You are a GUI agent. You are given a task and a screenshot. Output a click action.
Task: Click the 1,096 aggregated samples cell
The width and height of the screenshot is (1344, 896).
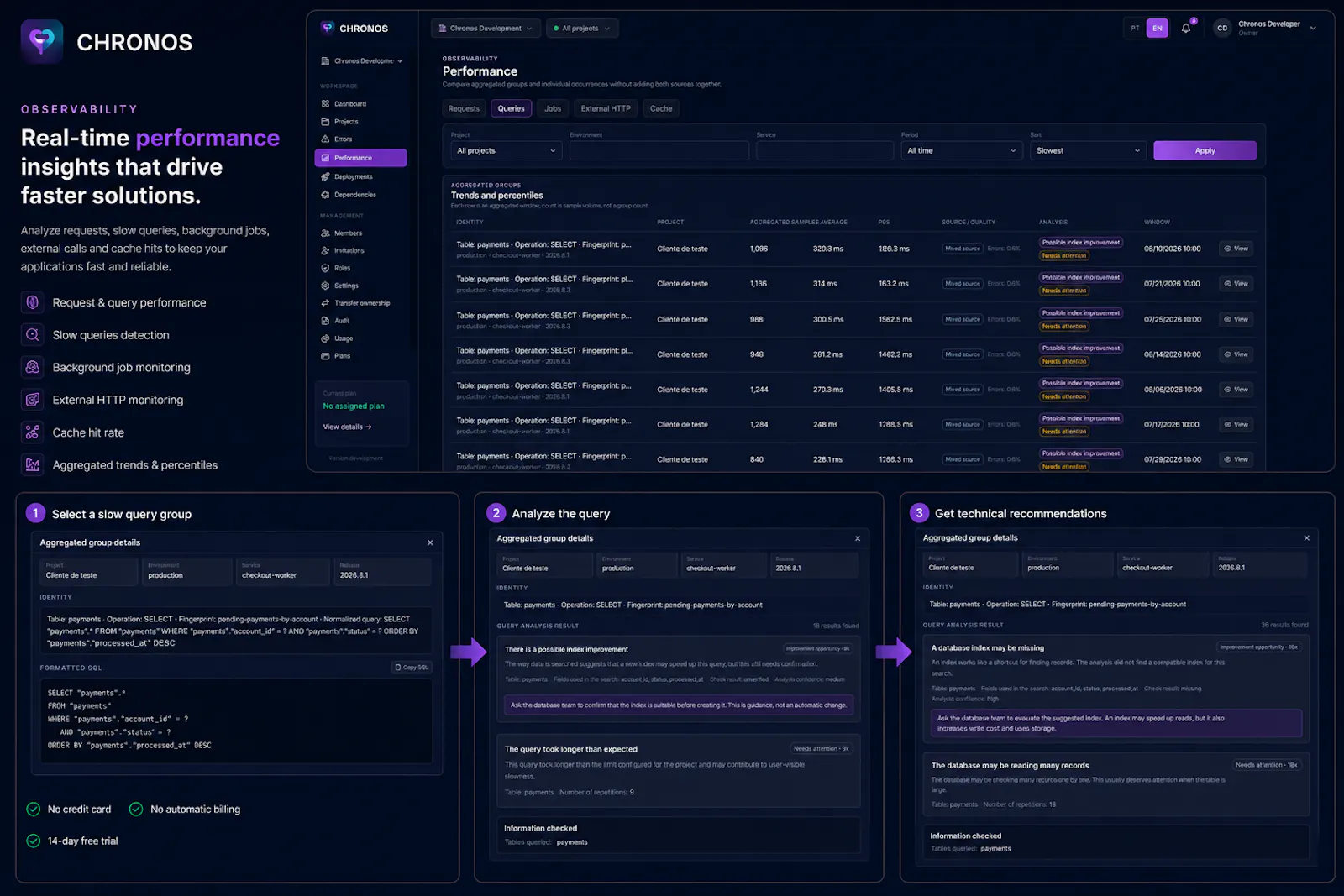759,249
